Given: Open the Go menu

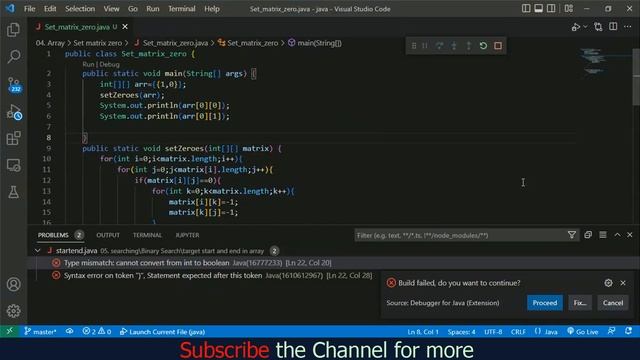Looking at the screenshot, I should pos(133,9).
